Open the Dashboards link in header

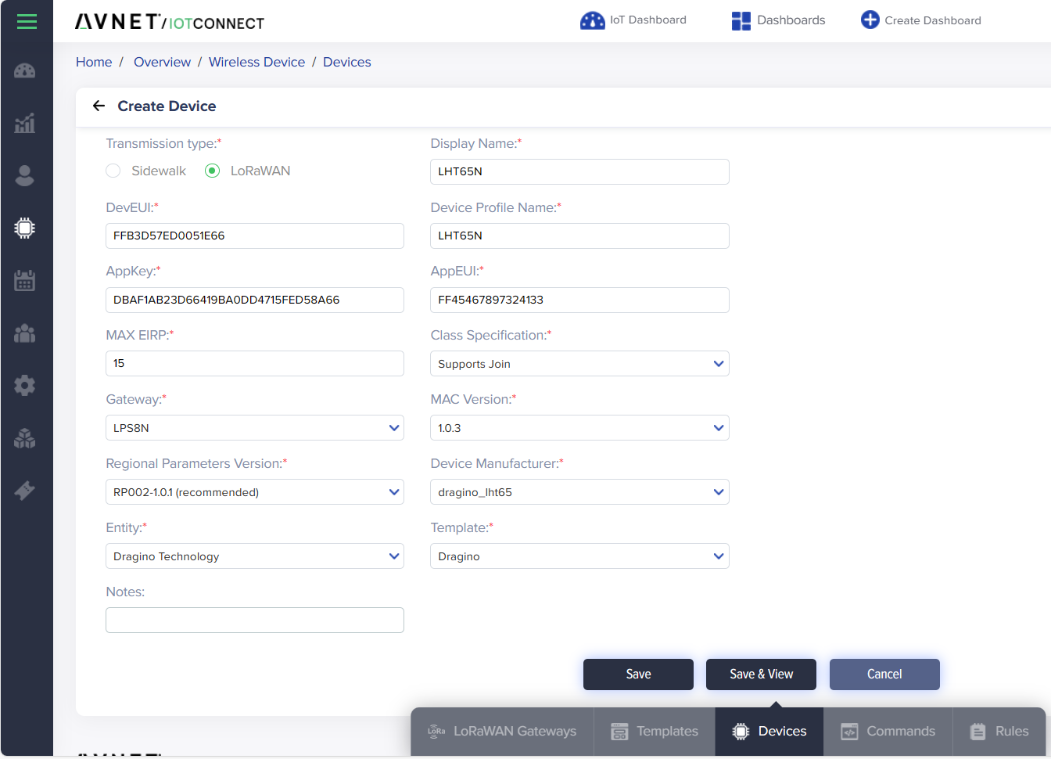[791, 20]
